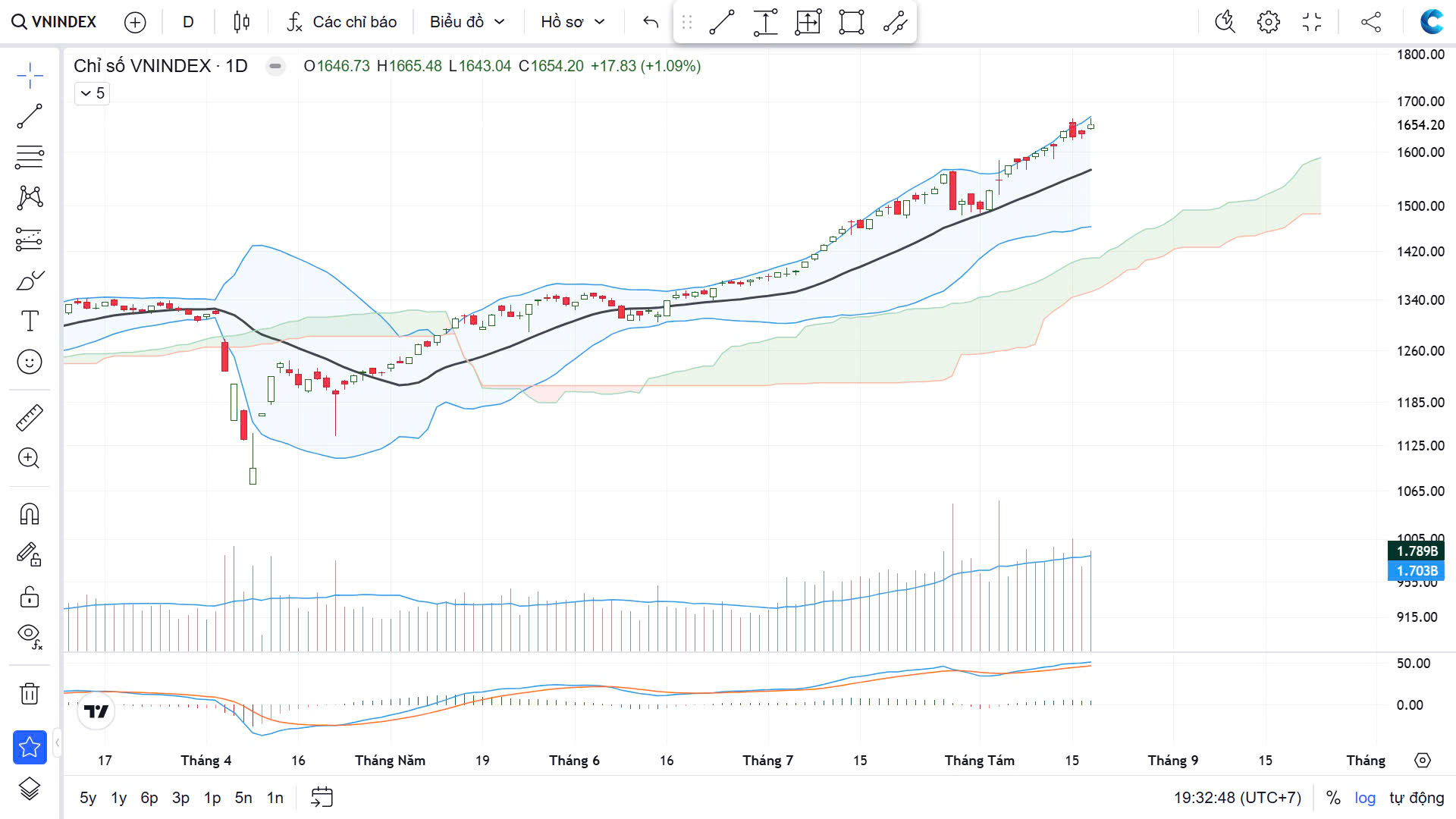Viewport: 1456px width, 819px height.
Task: Open the candlestick chart style selector
Action: (x=241, y=22)
